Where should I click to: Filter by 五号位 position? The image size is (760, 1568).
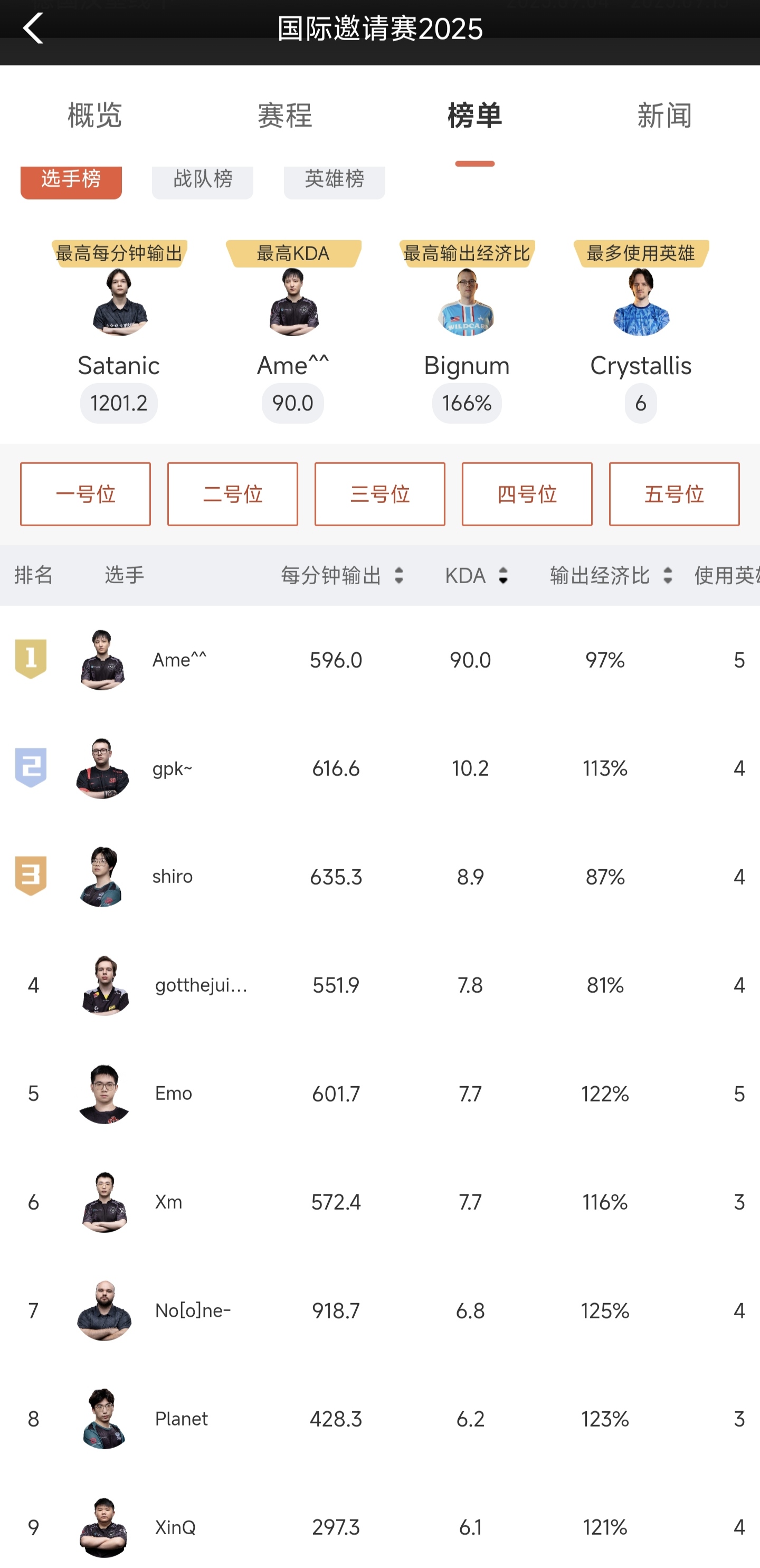coord(674,493)
